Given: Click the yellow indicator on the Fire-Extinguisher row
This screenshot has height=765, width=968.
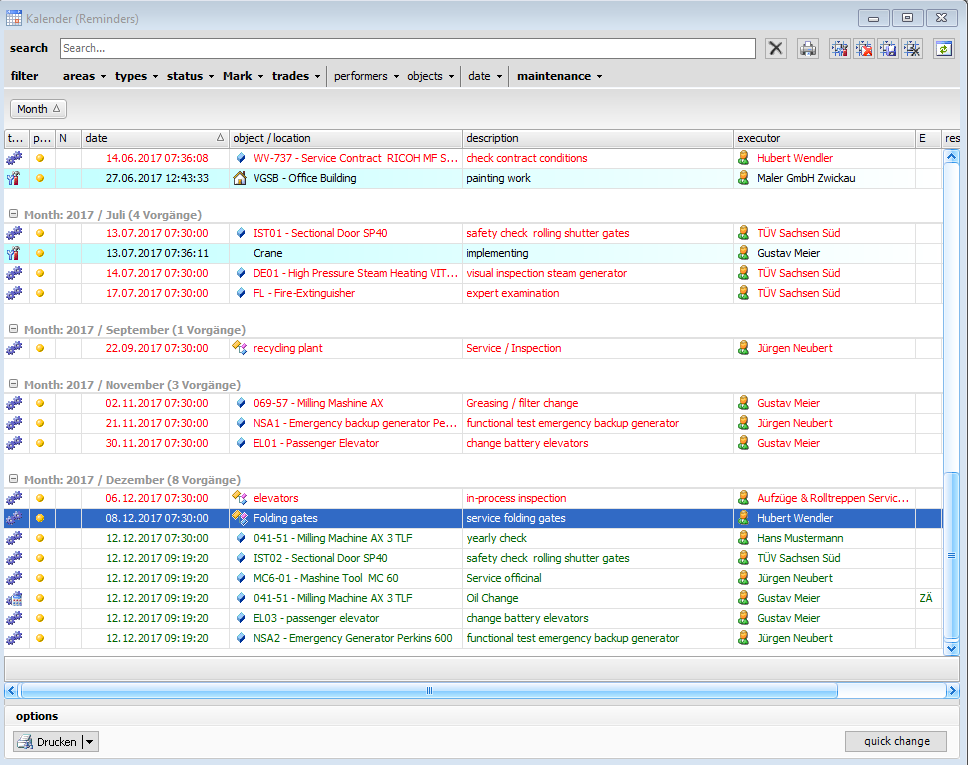Looking at the screenshot, I should (41, 293).
